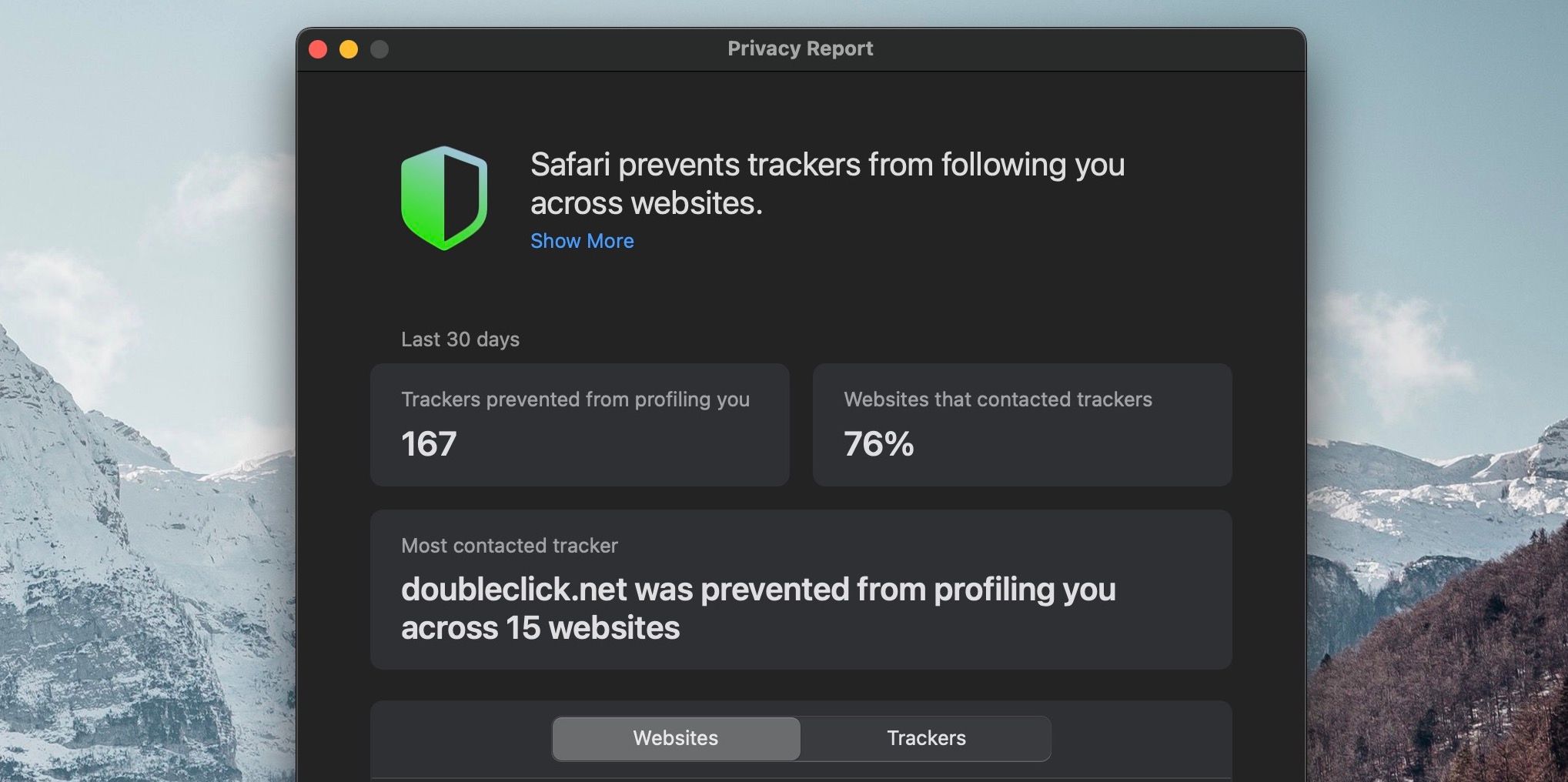Click the green privacy shield icon

tap(444, 198)
